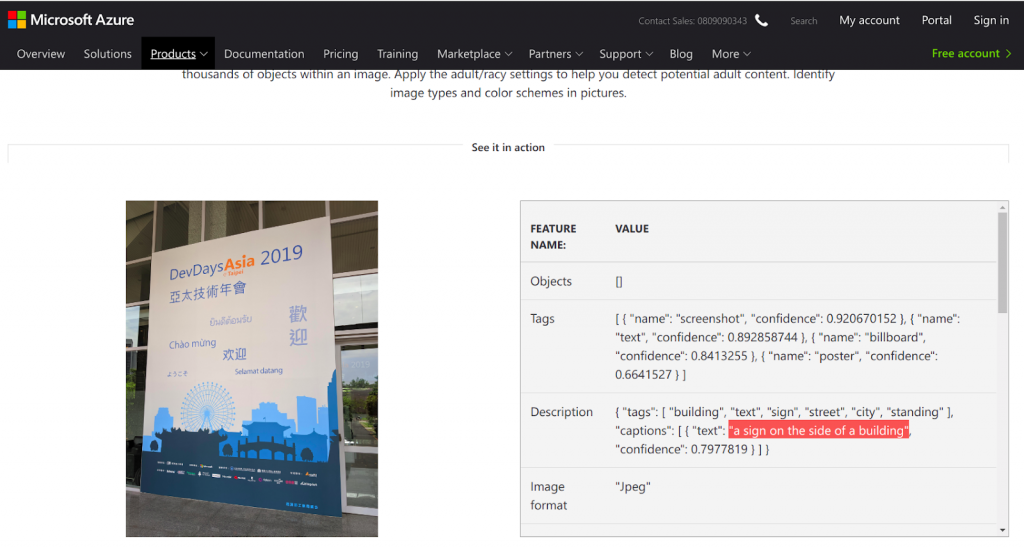Click the Objects empty array value
Viewport: 1024px width, 548px height.
(618, 282)
